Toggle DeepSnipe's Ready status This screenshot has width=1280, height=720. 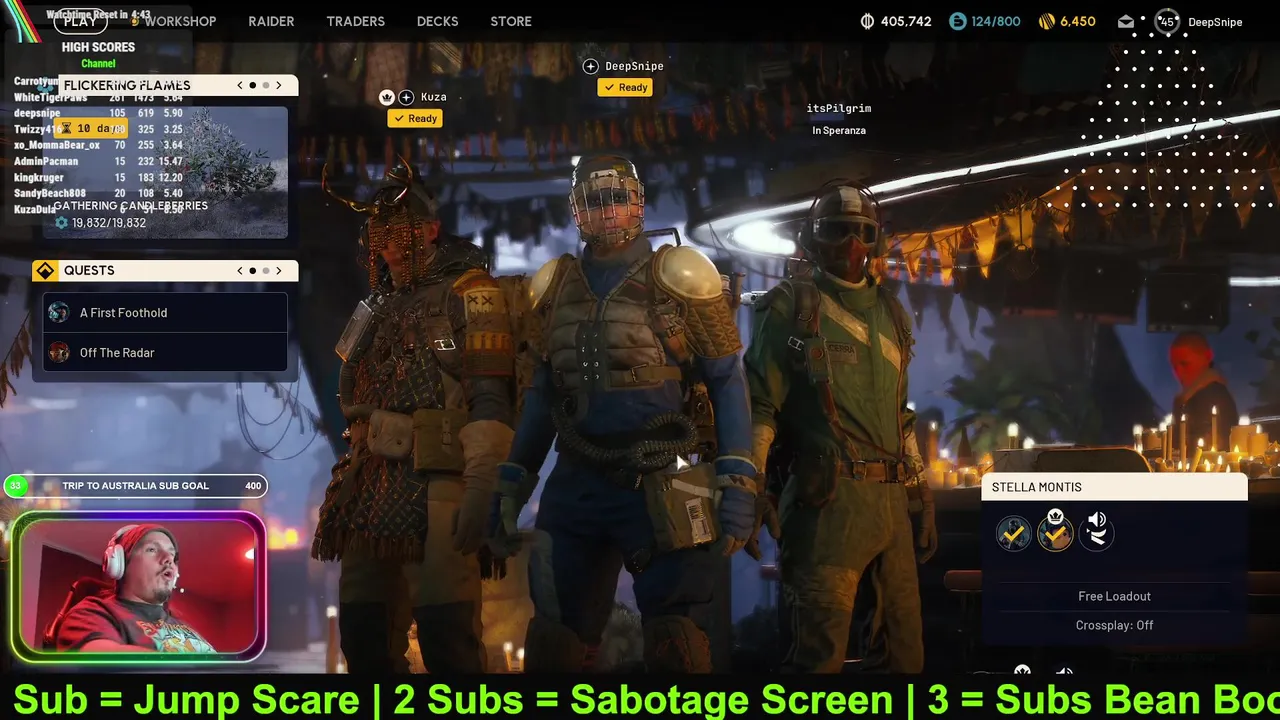click(626, 87)
